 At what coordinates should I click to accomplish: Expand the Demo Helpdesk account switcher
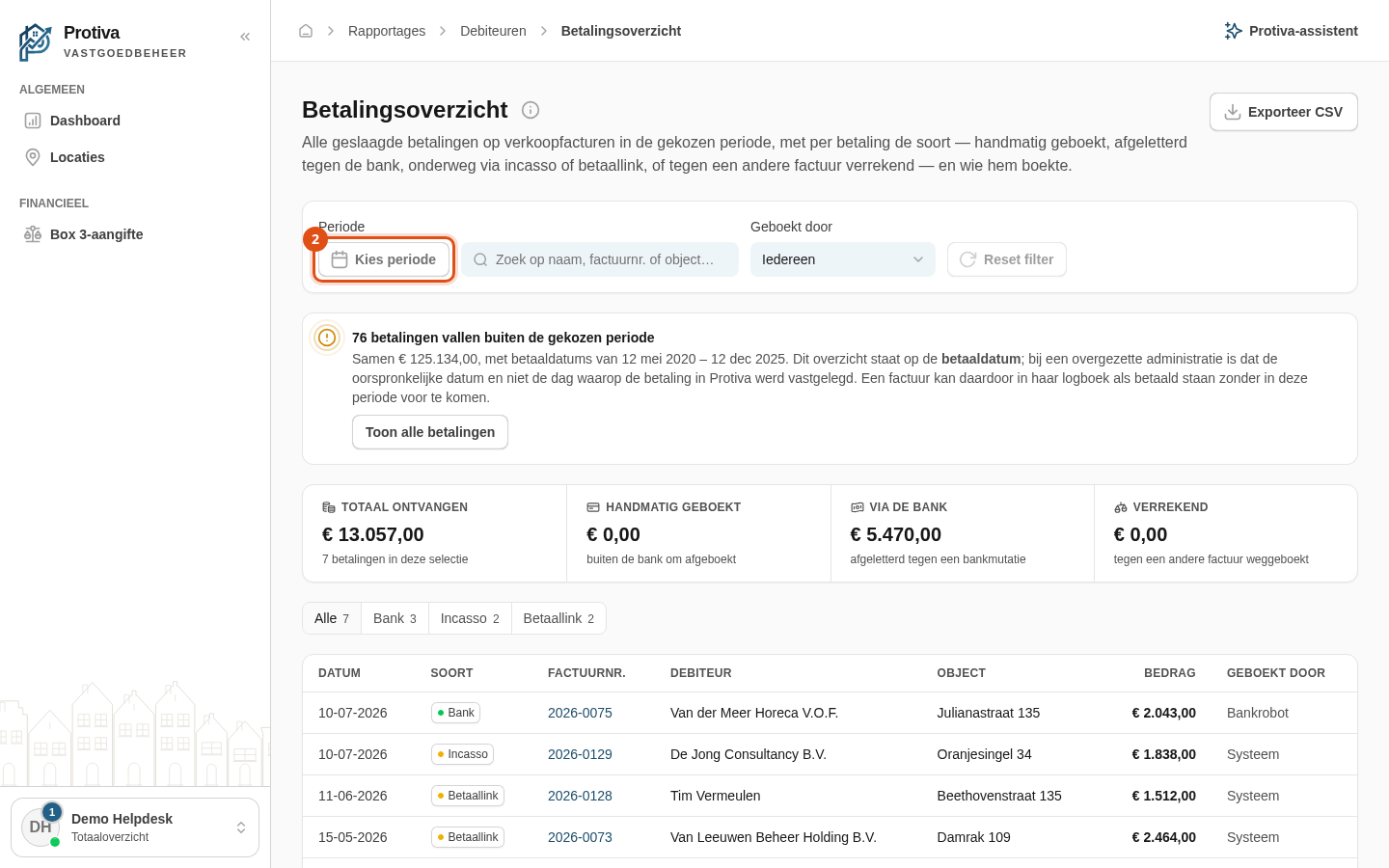(x=135, y=827)
